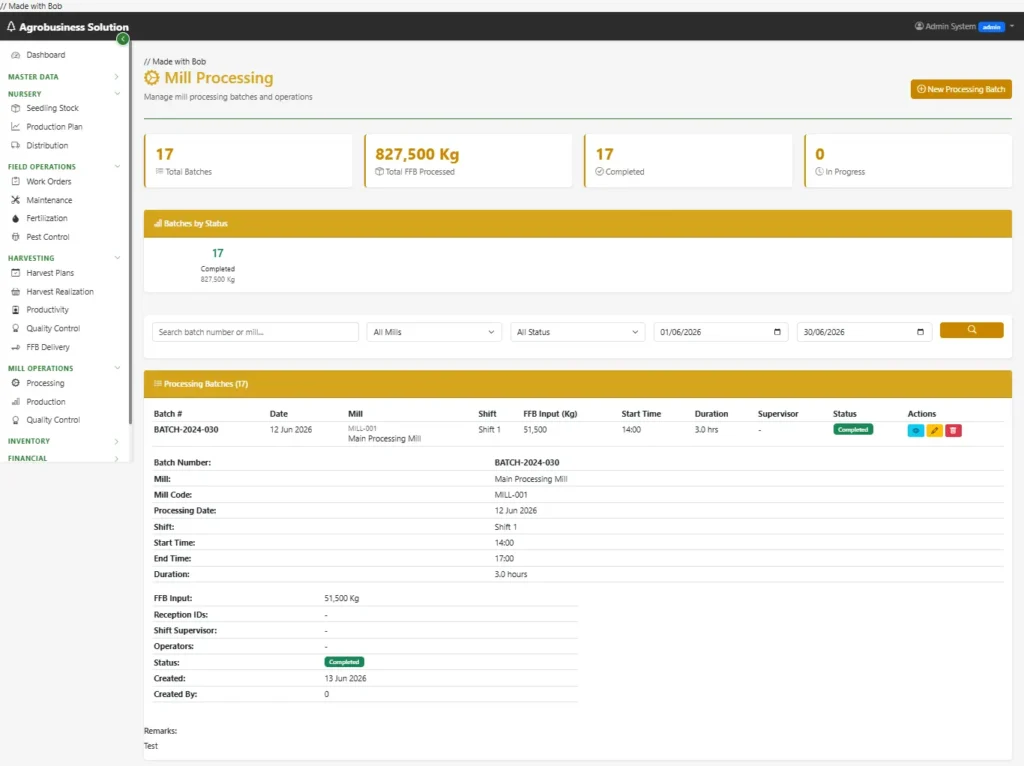Image resolution: width=1024 pixels, height=766 pixels.
Task: Click the Seedling Stock box icon
Action: [16, 108]
